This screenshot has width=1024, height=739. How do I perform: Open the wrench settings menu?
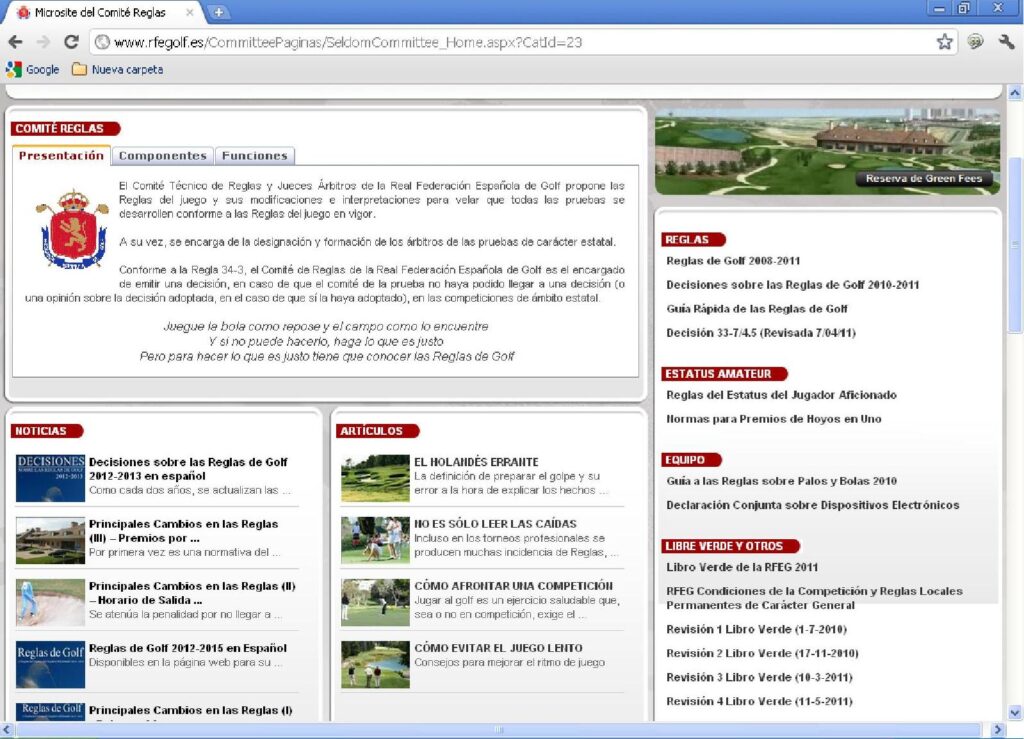[1006, 42]
